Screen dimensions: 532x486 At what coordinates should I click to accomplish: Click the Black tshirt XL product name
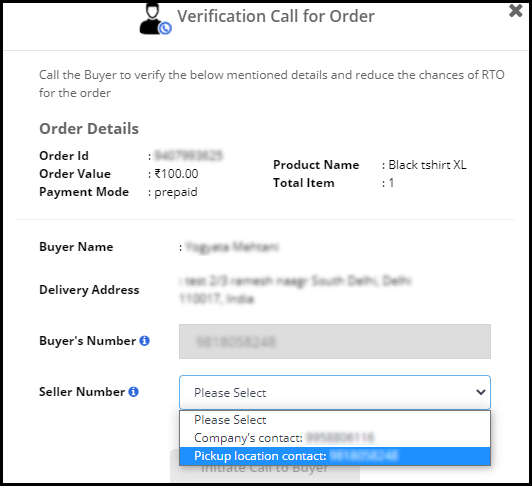(x=427, y=165)
